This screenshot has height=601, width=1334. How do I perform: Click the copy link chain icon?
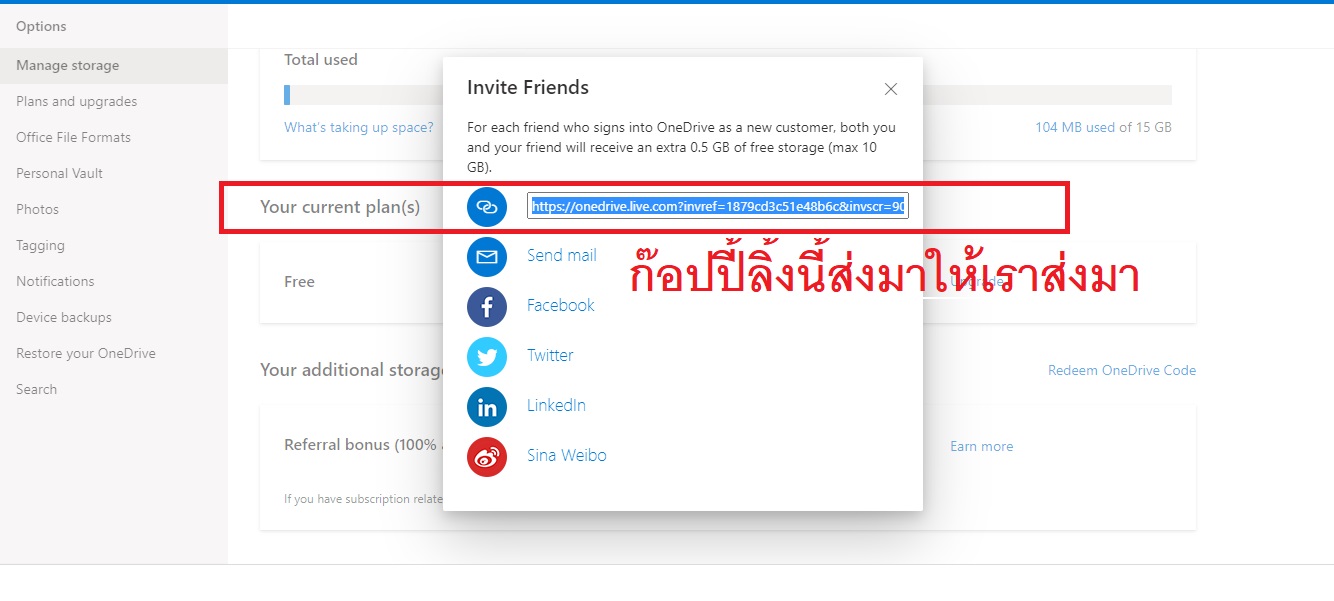[x=487, y=207]
